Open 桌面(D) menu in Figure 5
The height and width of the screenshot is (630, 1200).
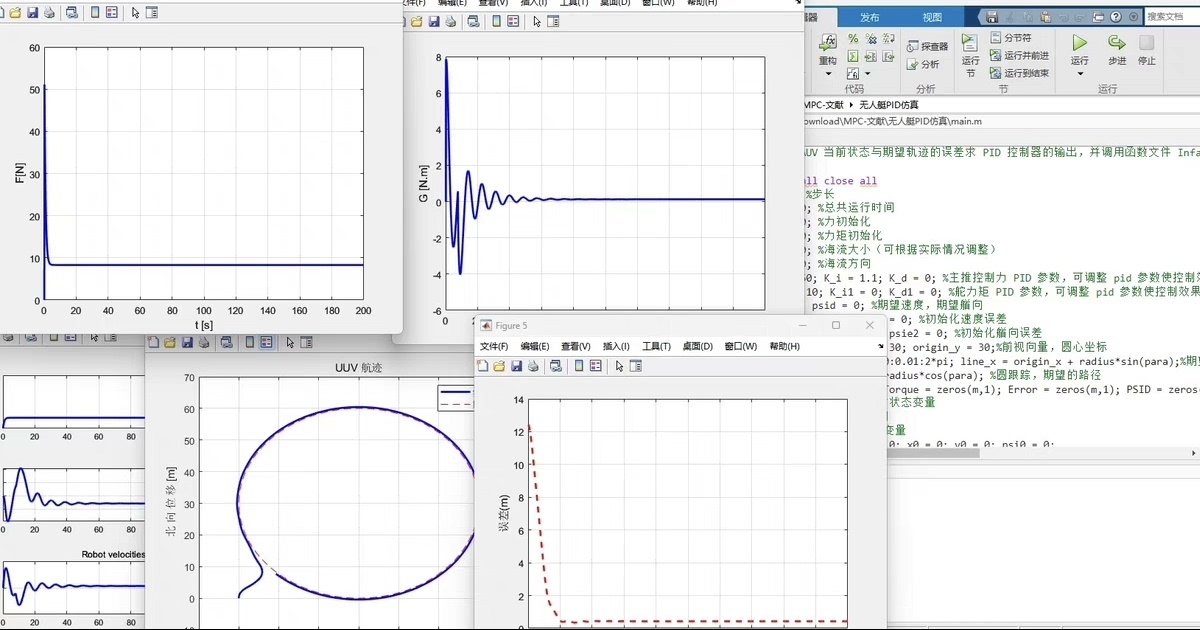698,347
